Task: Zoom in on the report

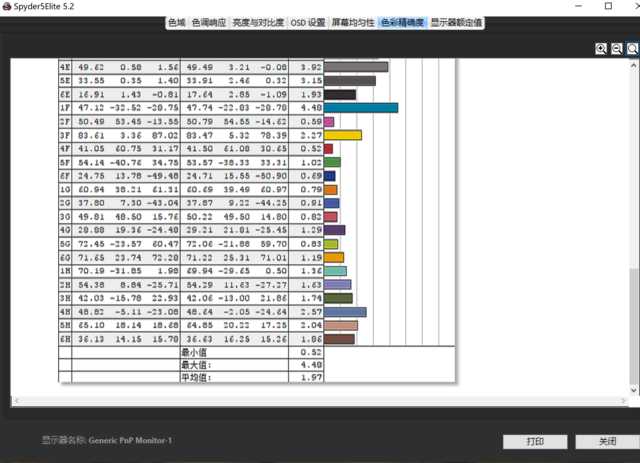Action: [601, 49]
